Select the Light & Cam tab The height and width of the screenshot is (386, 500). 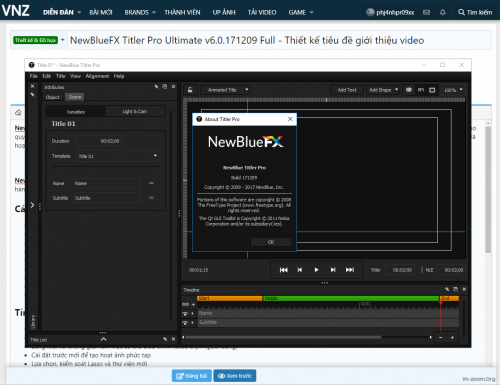135,111
